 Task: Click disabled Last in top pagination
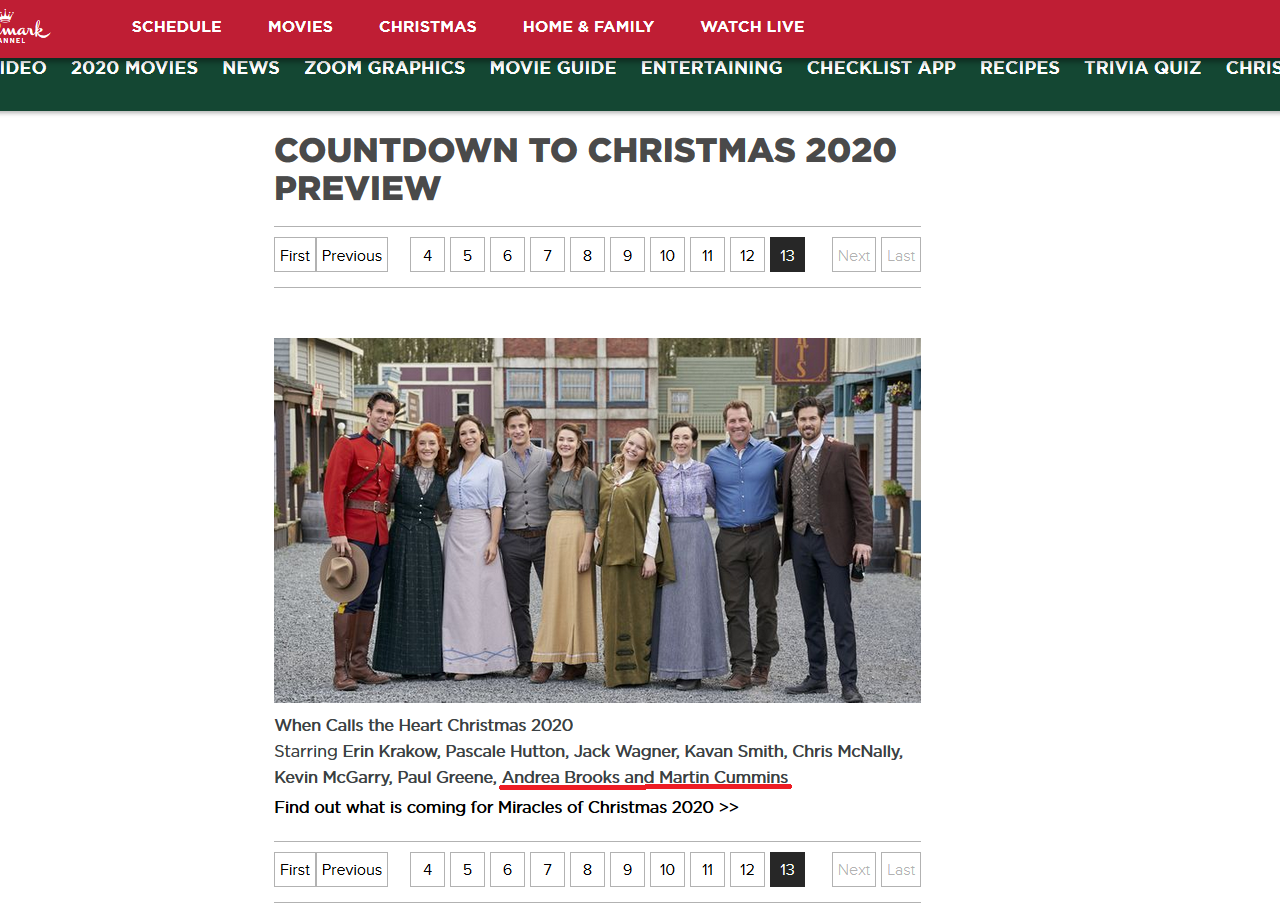901,255
